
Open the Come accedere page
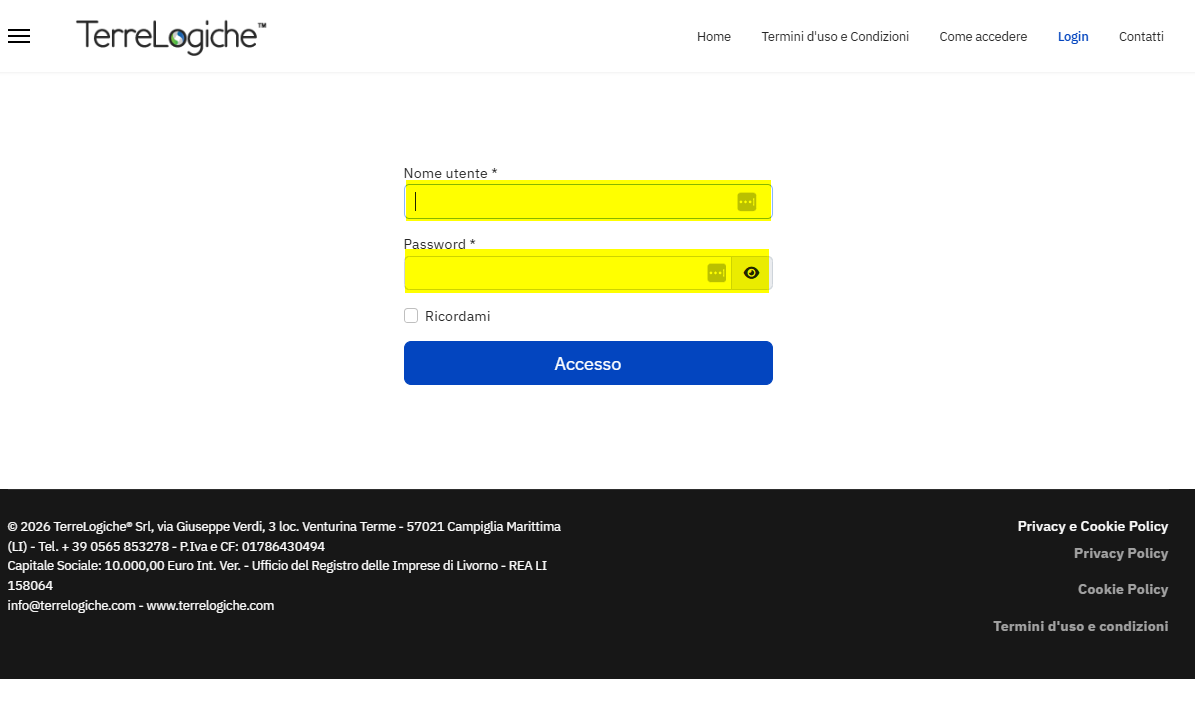983,37
